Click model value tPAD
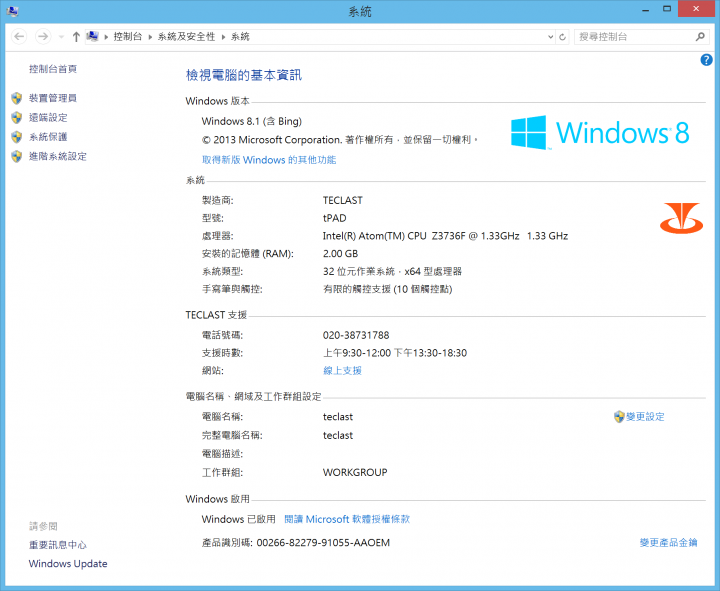The width and height of the screenshot is (720, 591). 334,218
